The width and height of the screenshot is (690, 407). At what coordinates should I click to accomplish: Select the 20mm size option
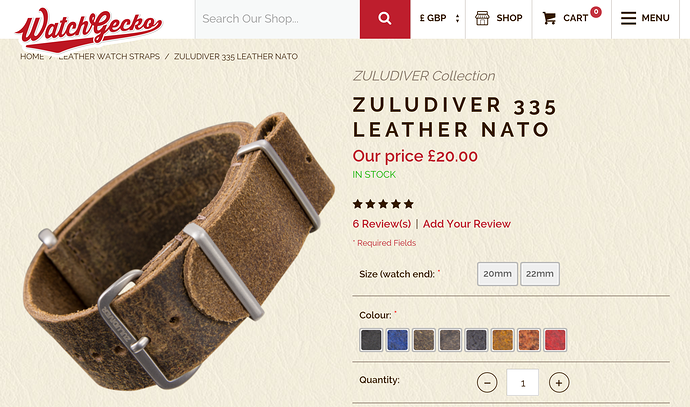497,274
